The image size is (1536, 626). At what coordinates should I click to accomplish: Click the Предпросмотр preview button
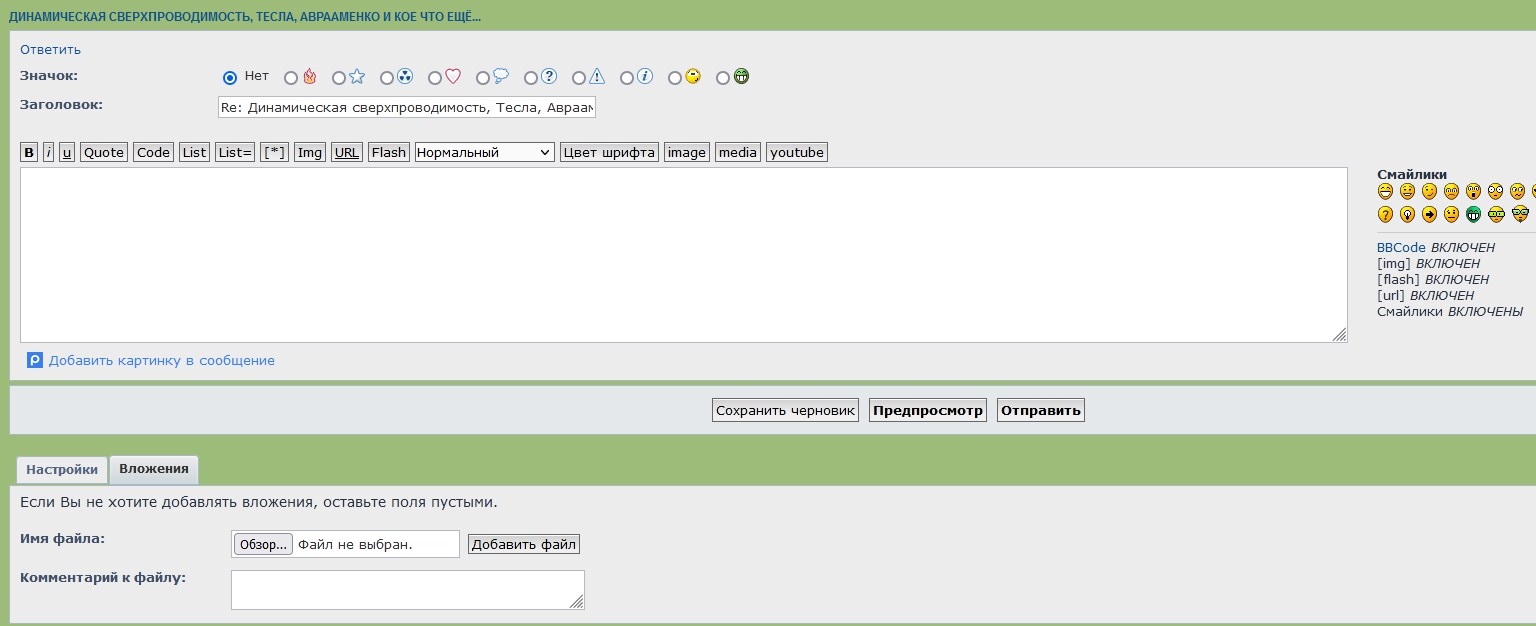(927, 410)
